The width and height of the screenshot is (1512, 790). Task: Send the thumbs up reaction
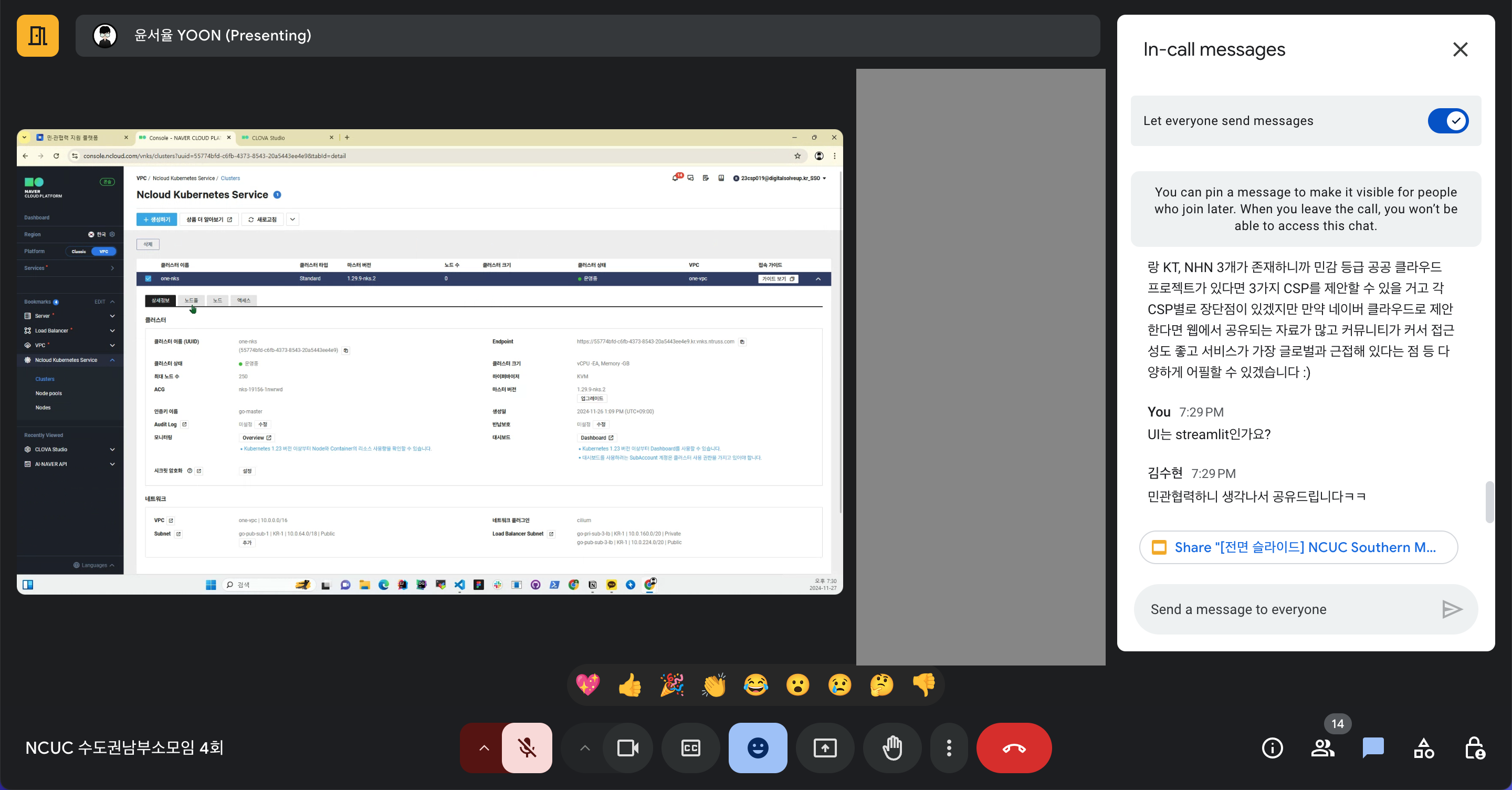[630, 685]
